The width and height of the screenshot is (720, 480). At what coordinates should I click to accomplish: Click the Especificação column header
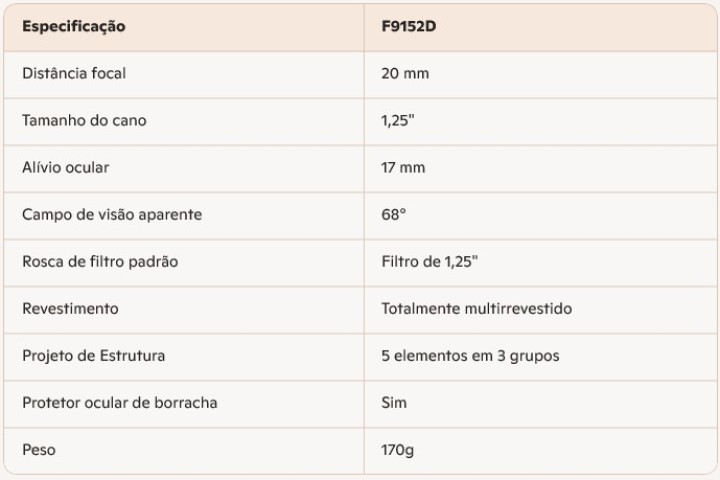(x=74, y=27)
